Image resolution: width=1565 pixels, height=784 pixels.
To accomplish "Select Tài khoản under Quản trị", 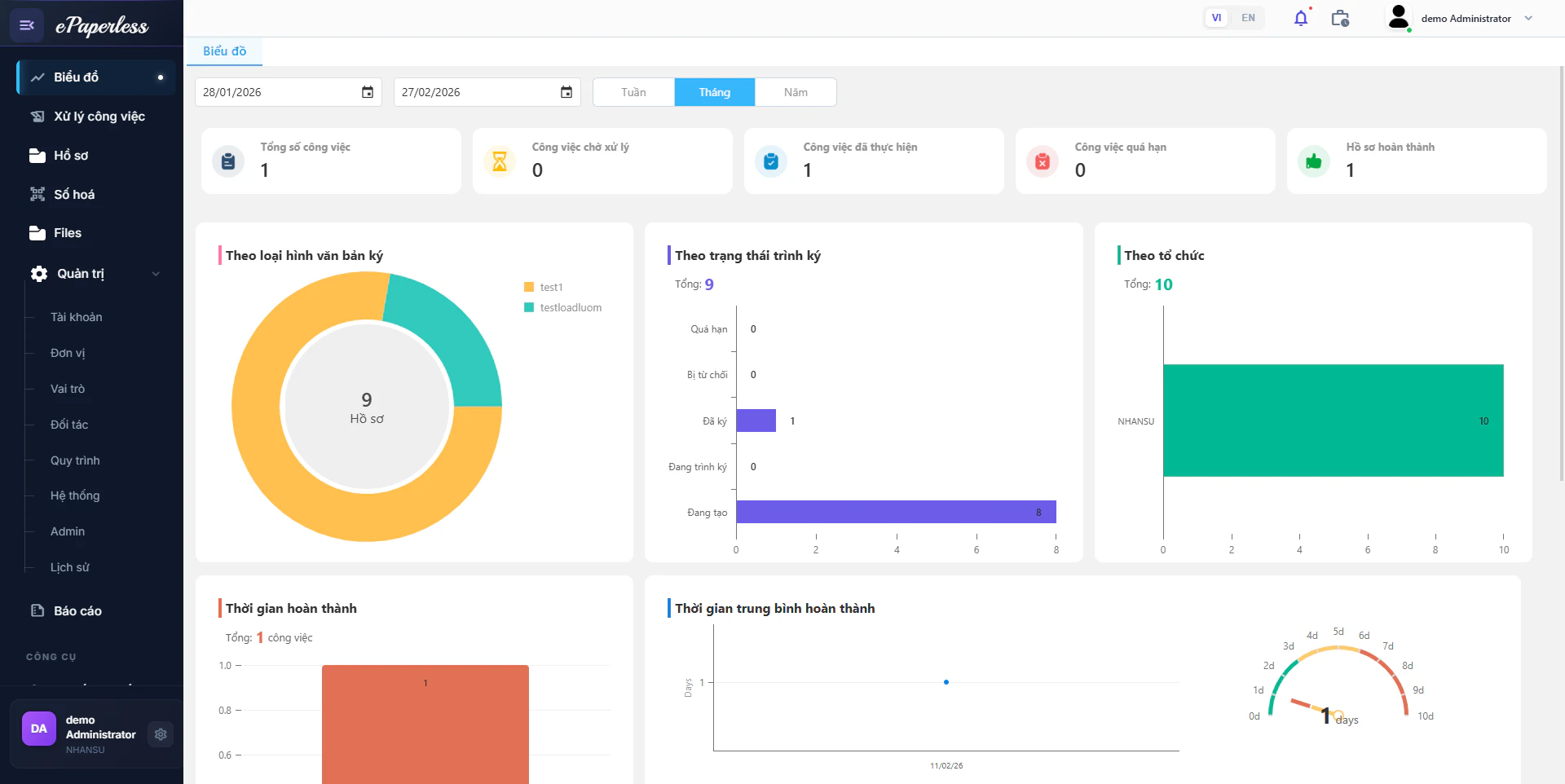I will click(x=77, y=317).
